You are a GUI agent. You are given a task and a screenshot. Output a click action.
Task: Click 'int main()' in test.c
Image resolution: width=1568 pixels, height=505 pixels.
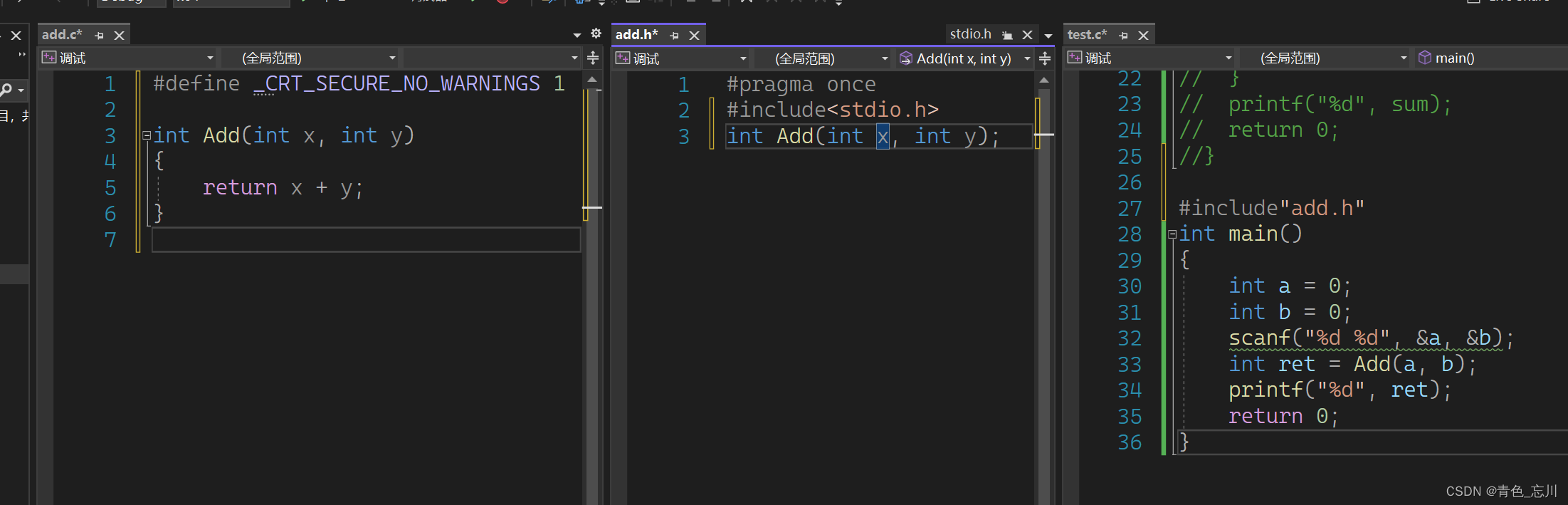1240,234
